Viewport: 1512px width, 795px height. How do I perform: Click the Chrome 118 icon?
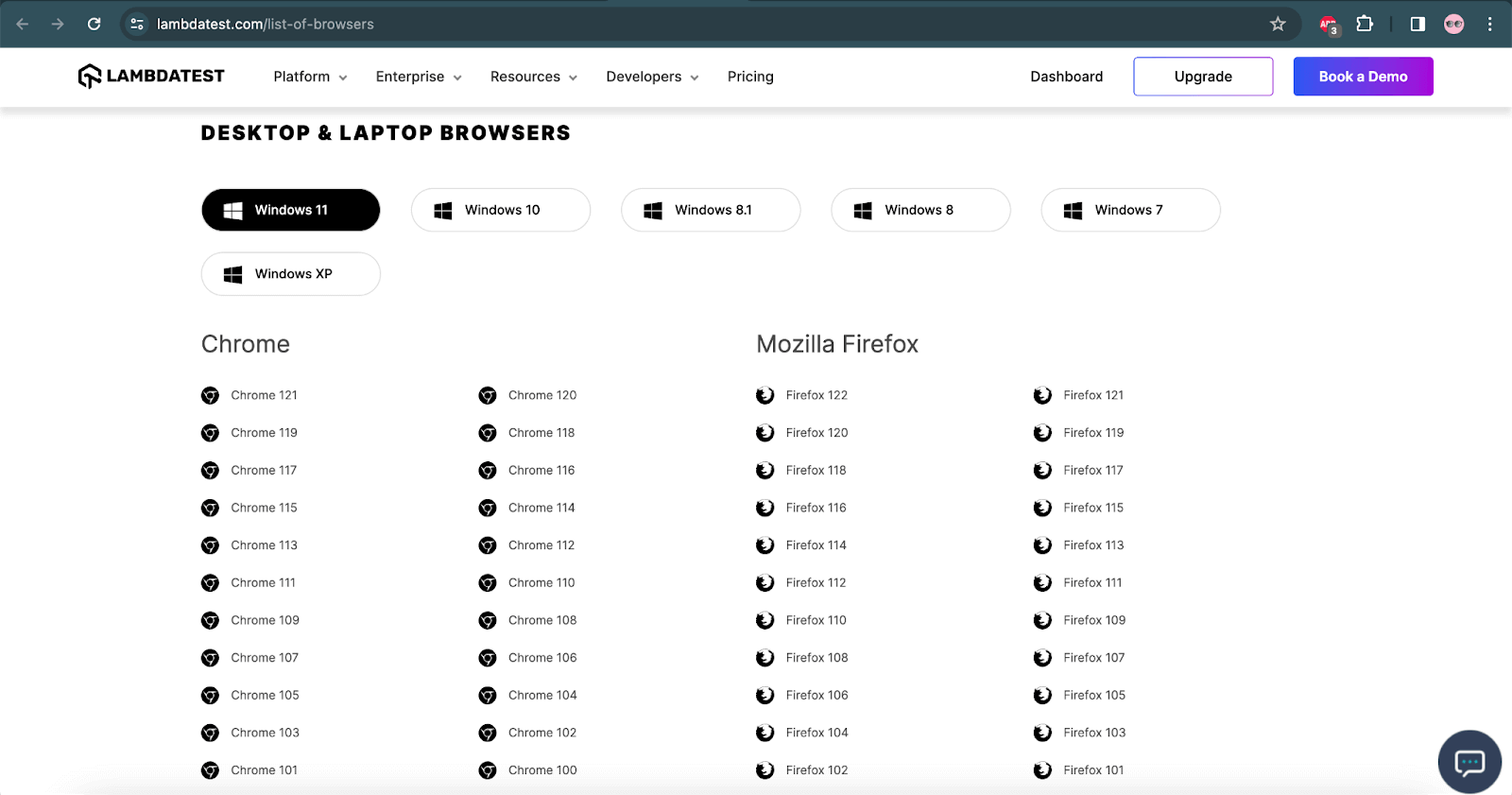point(488,433)
